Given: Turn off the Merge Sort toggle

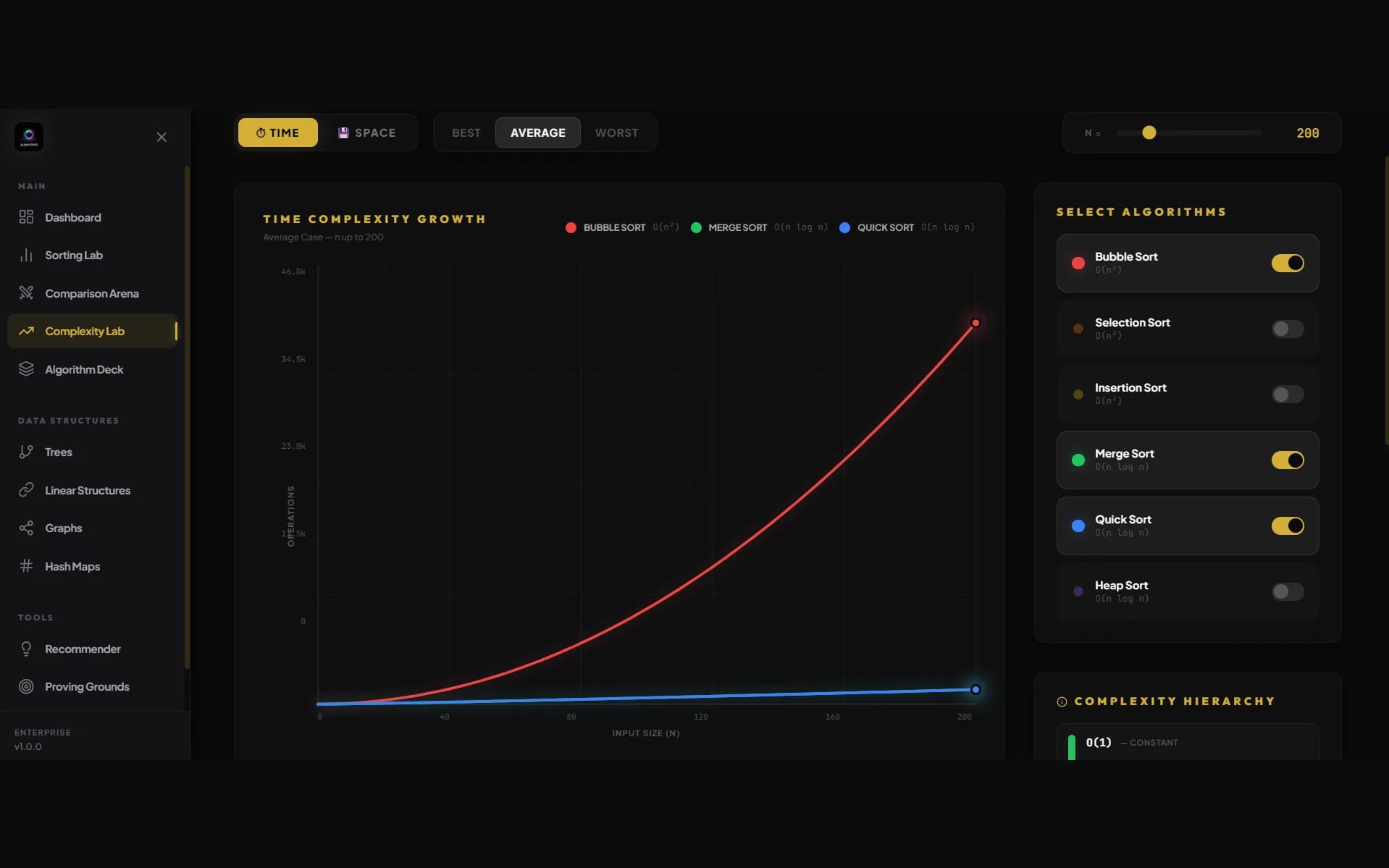Looking at the screenshot, I should 1288,460.
